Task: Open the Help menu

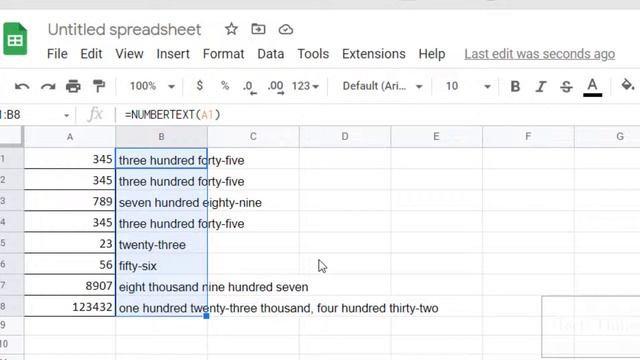Action: [432, 54]
